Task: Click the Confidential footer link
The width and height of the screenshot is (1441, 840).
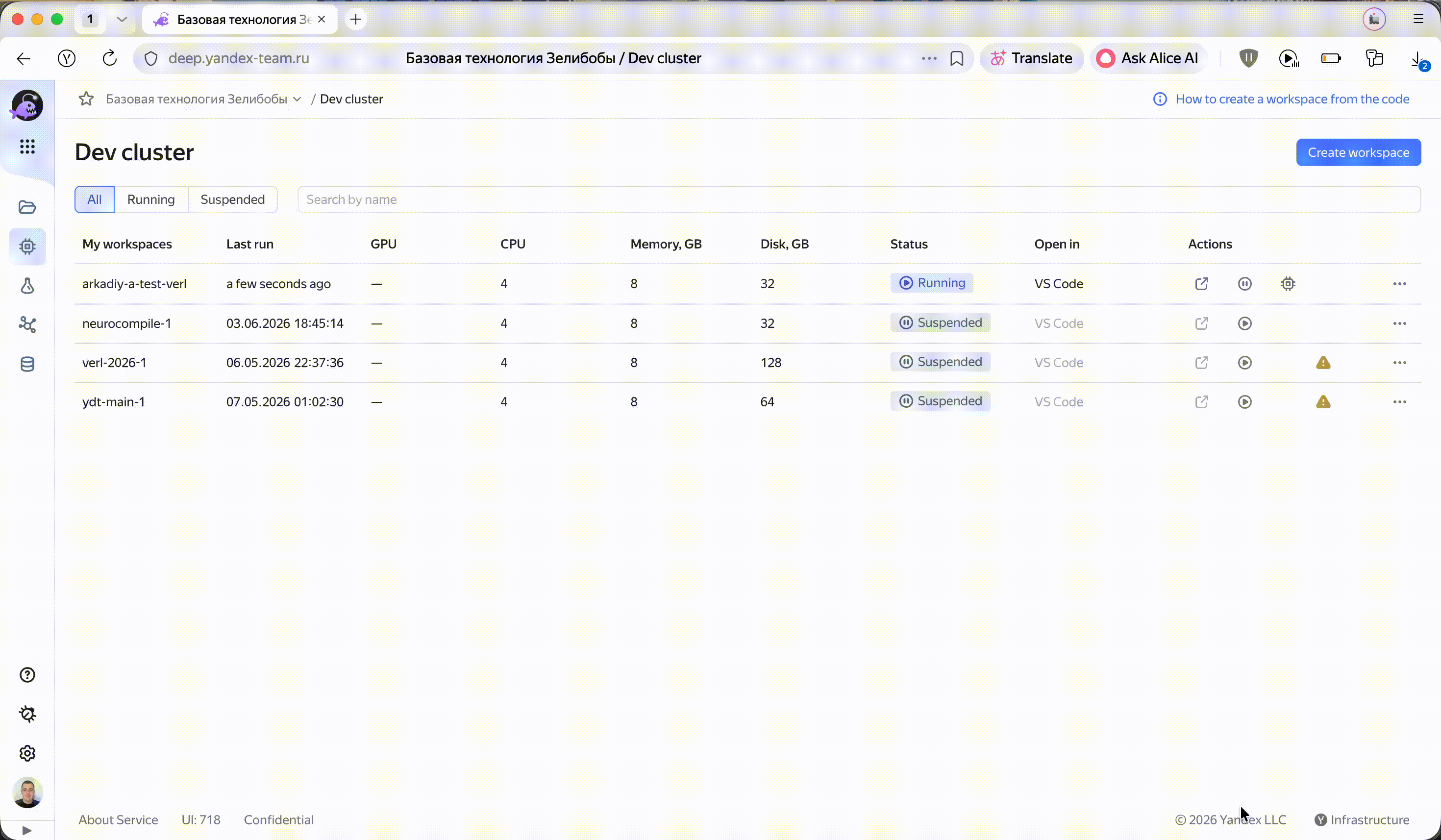Action: pos(278,820)
